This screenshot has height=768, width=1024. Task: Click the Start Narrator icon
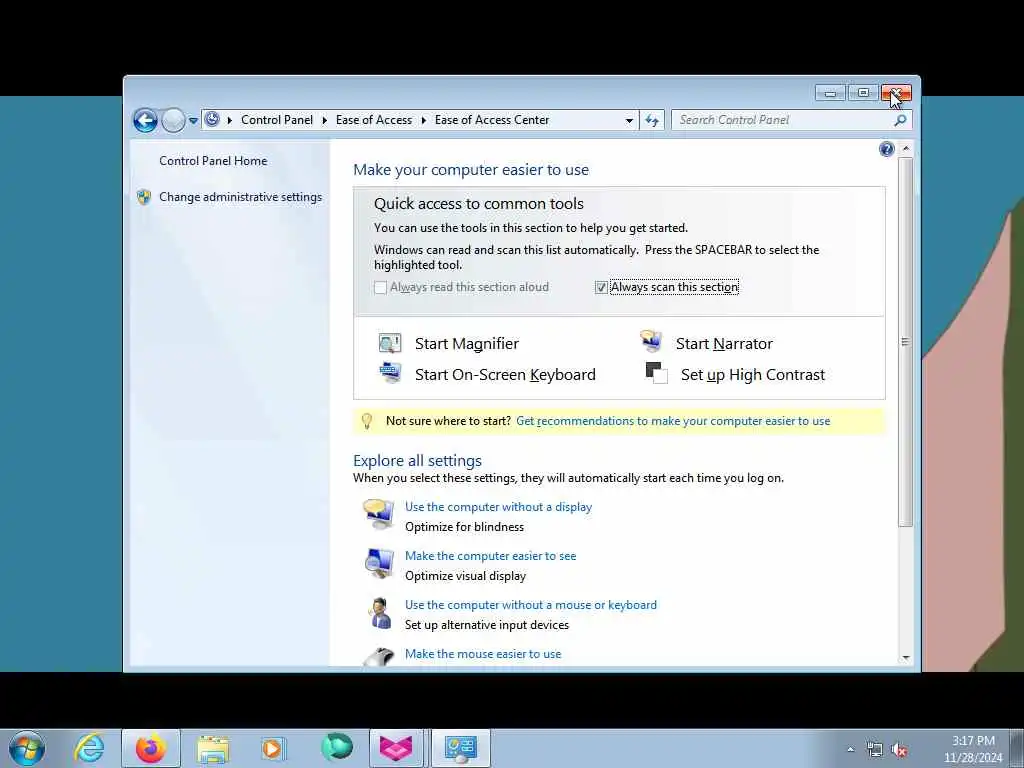(651, 342)
